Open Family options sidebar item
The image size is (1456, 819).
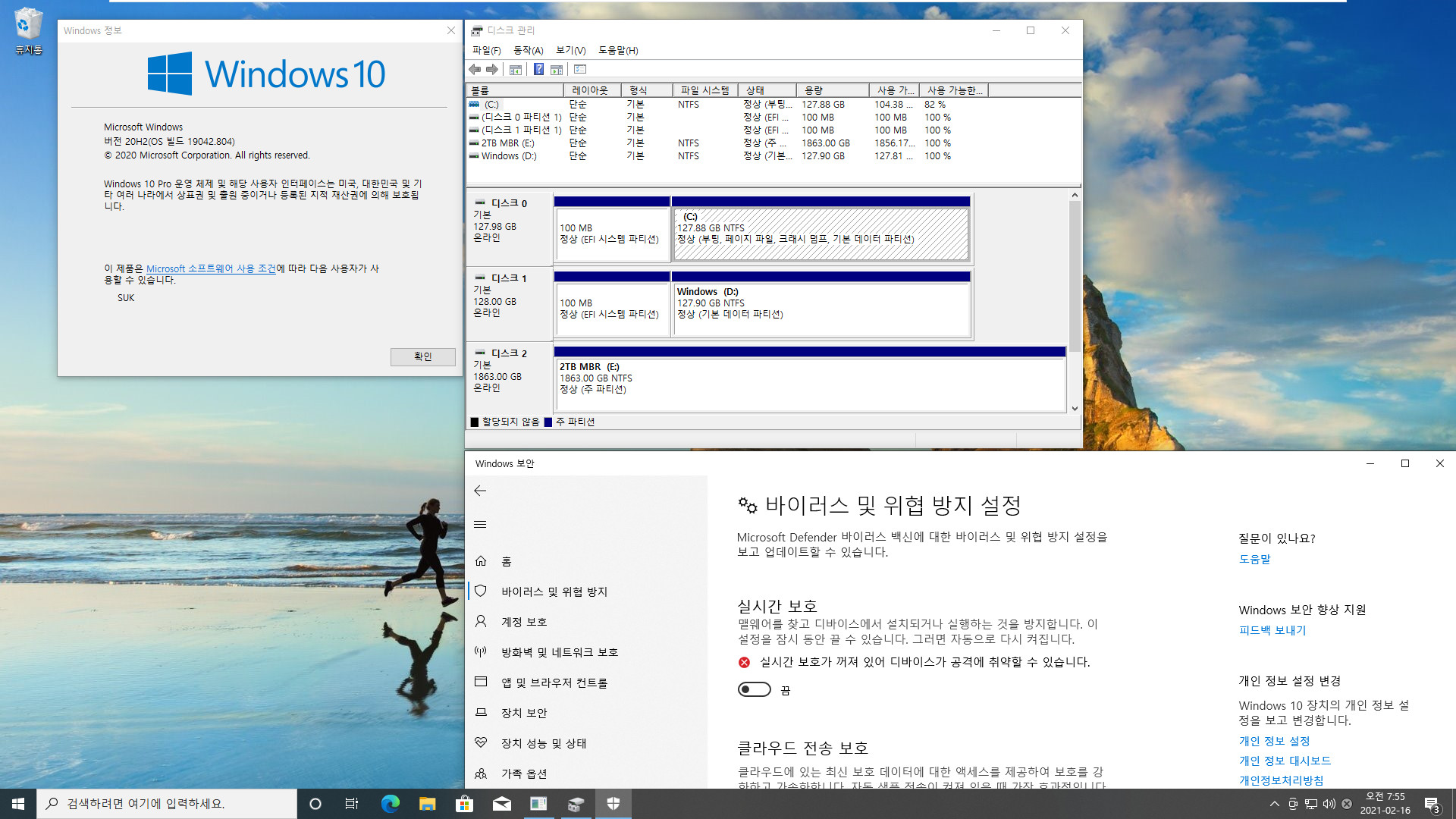586,773
